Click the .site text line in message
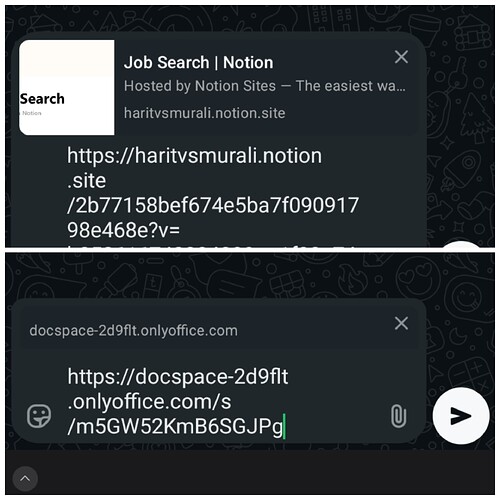Screen dimensions: 500x500 click(x=86, y=181)
